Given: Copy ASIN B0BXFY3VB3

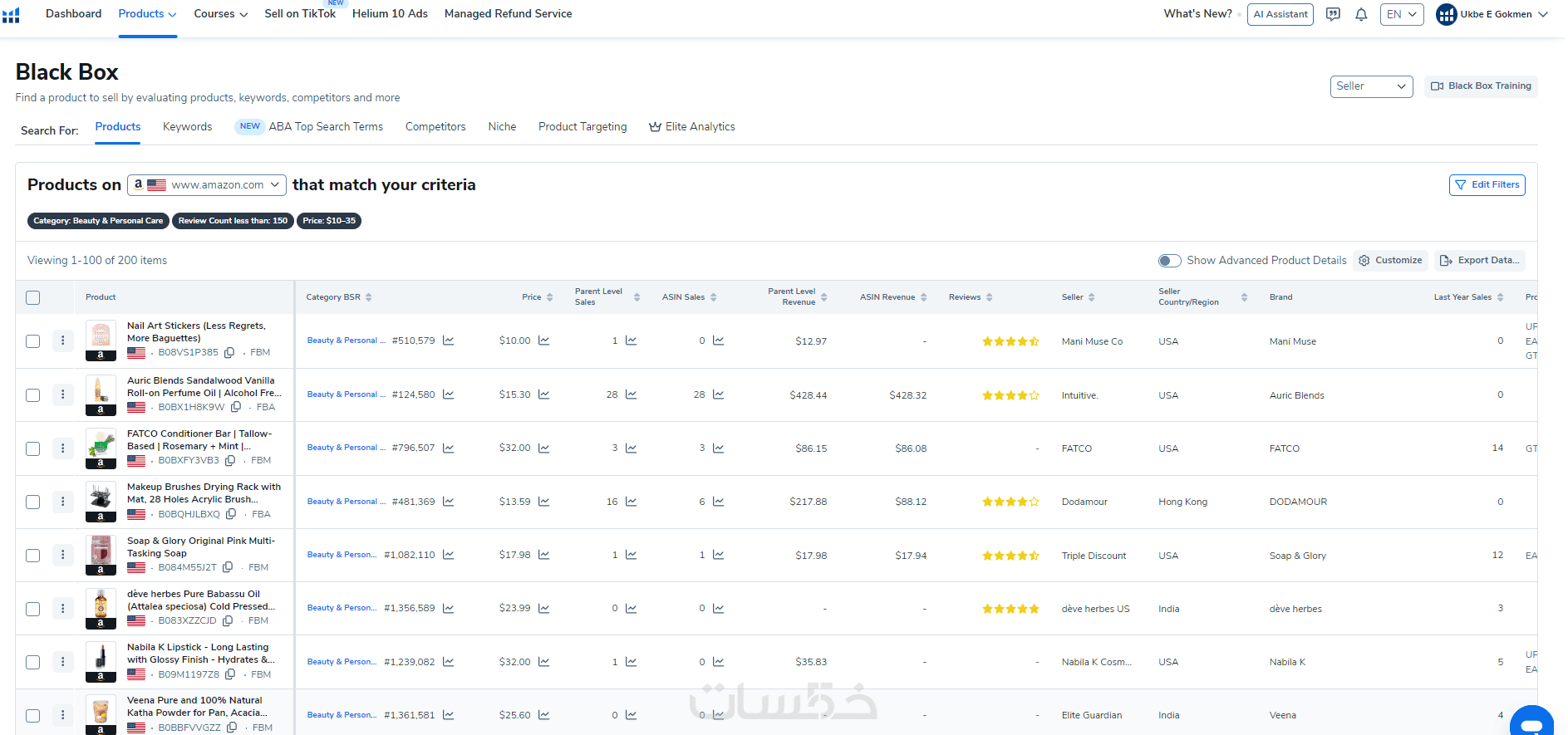Looking at the screenshot, I should click(x=230, y=460).
